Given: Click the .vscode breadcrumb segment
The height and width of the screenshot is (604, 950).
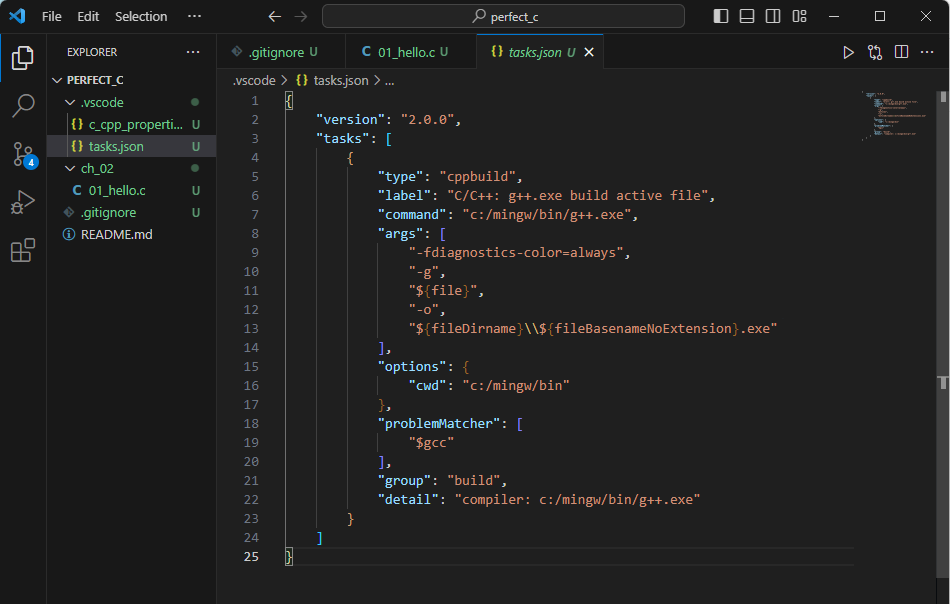Looking at the screenshot, I should tap(254, 81).
